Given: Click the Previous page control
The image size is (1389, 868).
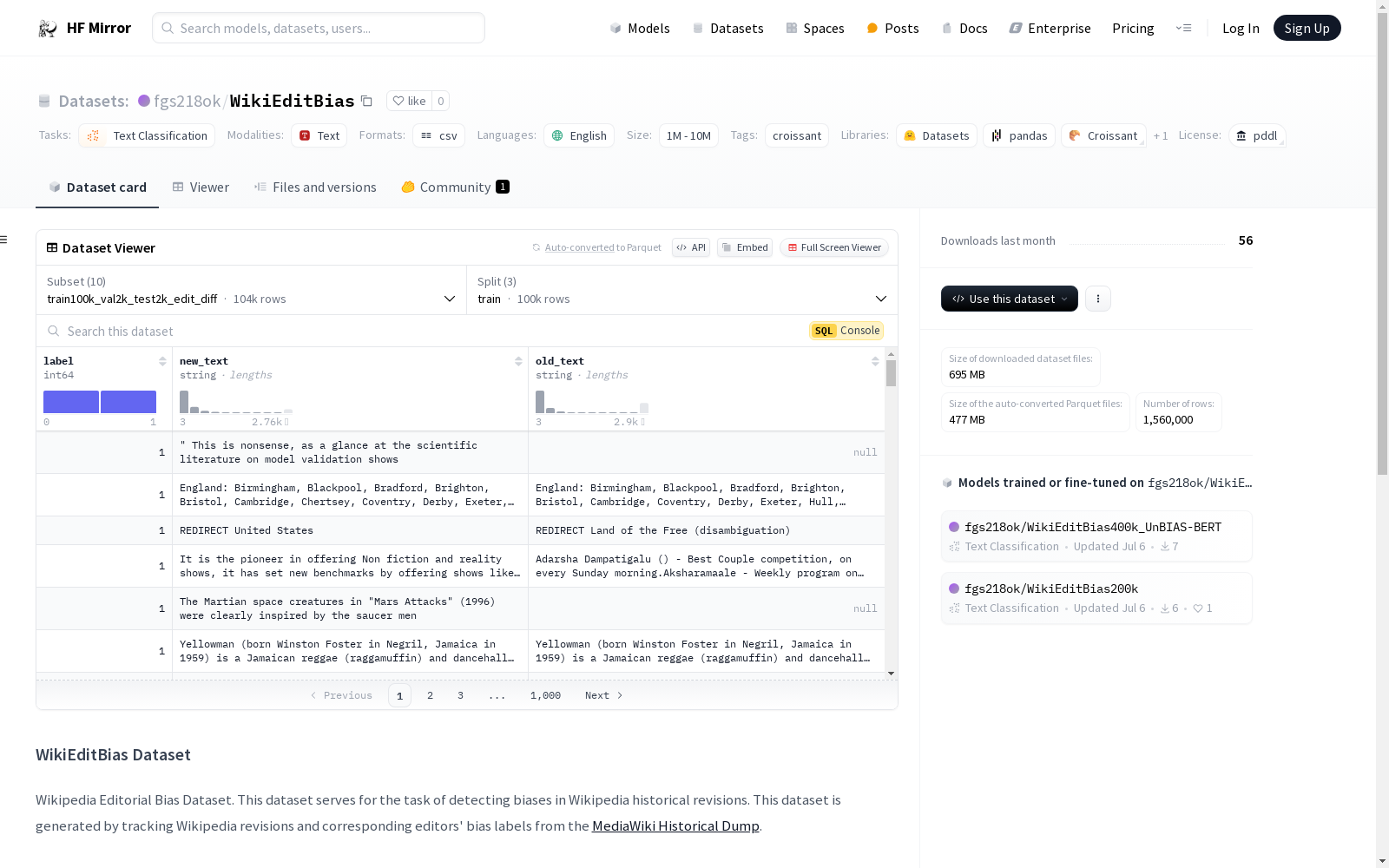Looking at the screenshot, I should coord(341,695).
